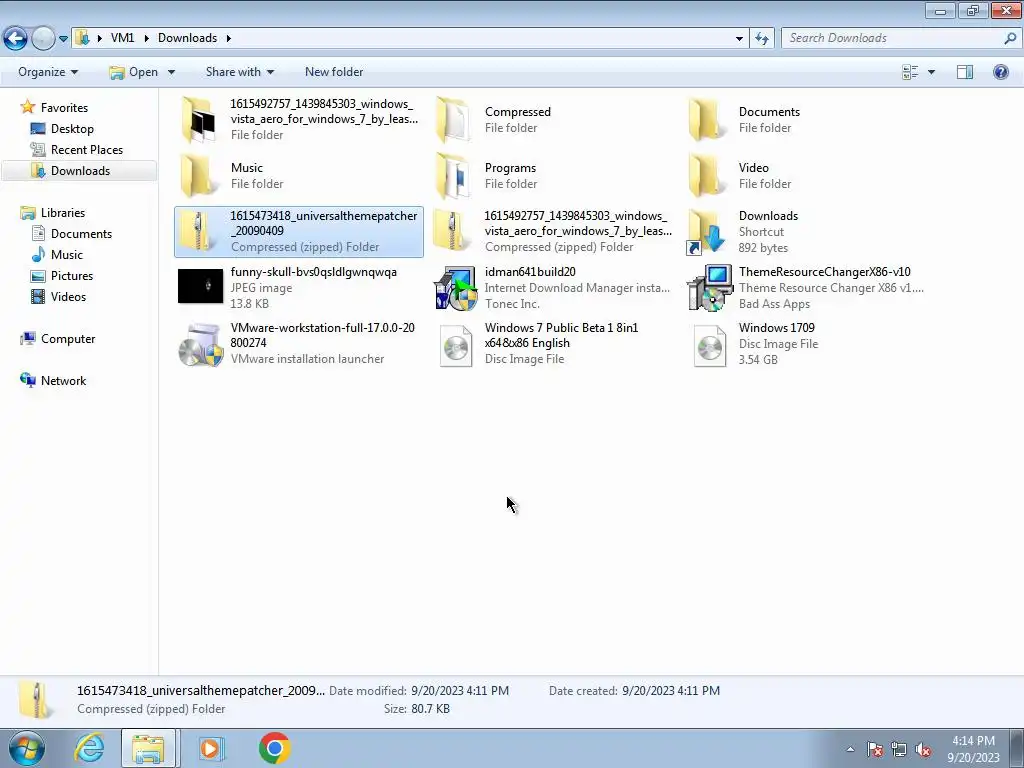
Task: Select the Downloads Shortcut icon
Action: (707, 231)
